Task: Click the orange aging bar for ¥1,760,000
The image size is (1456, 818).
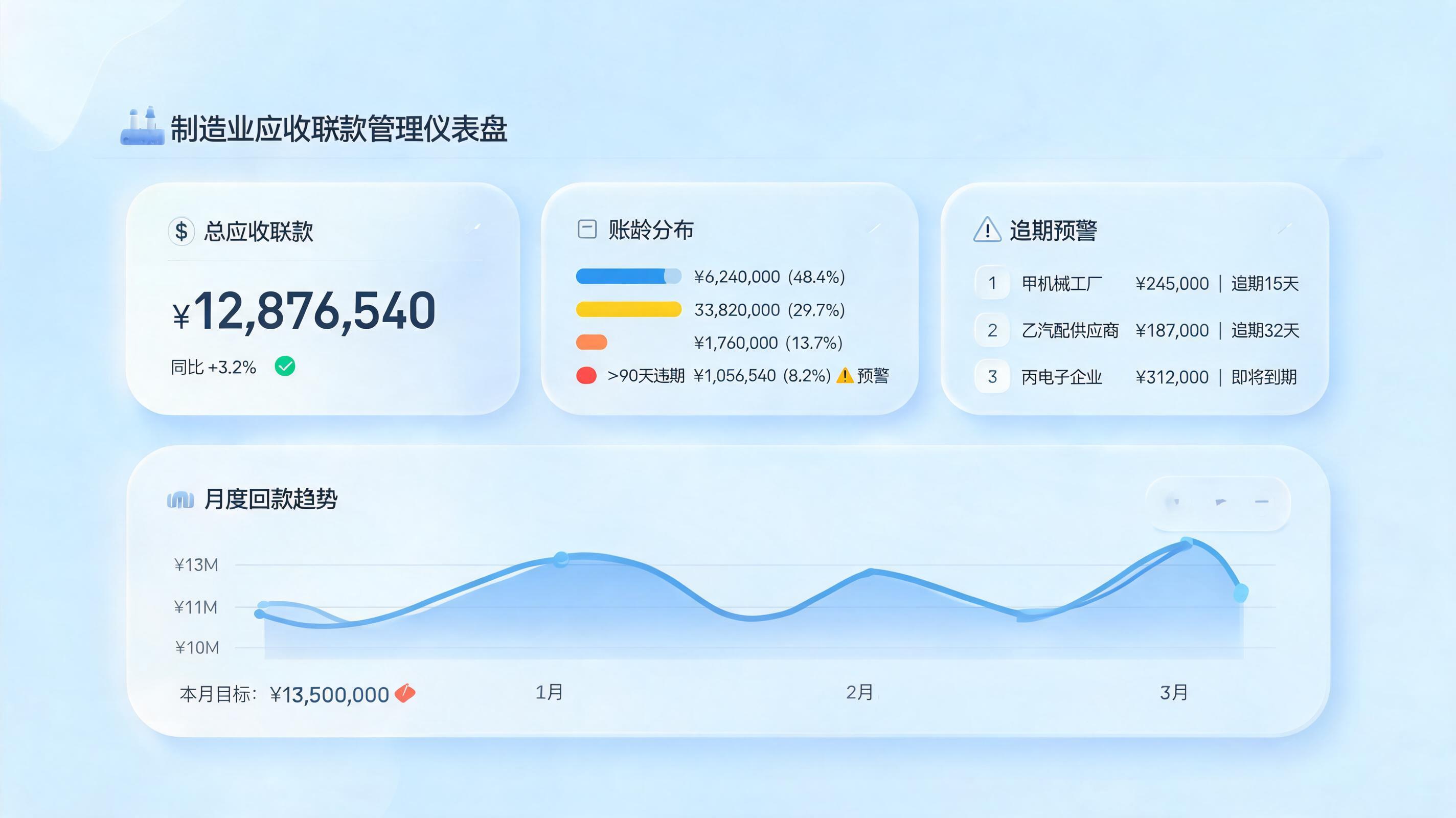Action: tap(591, 342)
